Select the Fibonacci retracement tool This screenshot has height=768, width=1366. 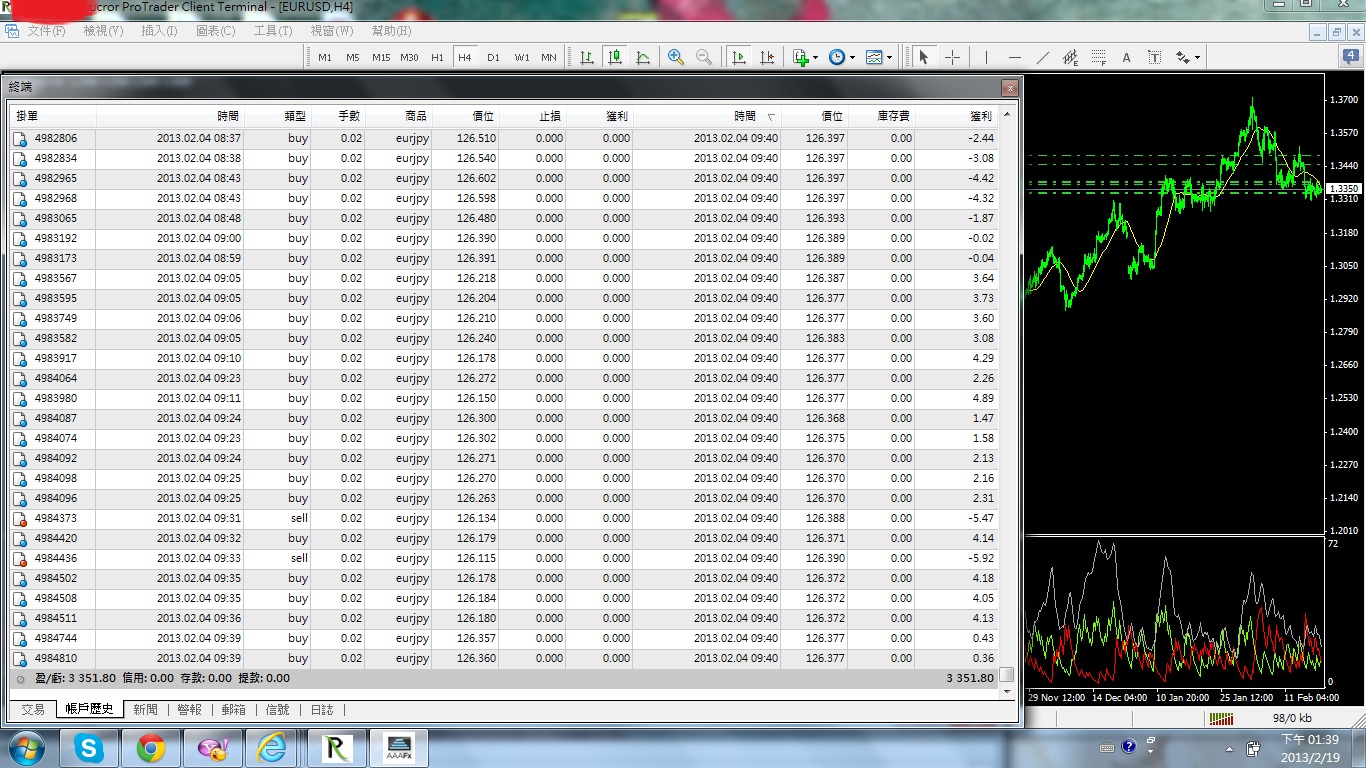(1099, 57)
